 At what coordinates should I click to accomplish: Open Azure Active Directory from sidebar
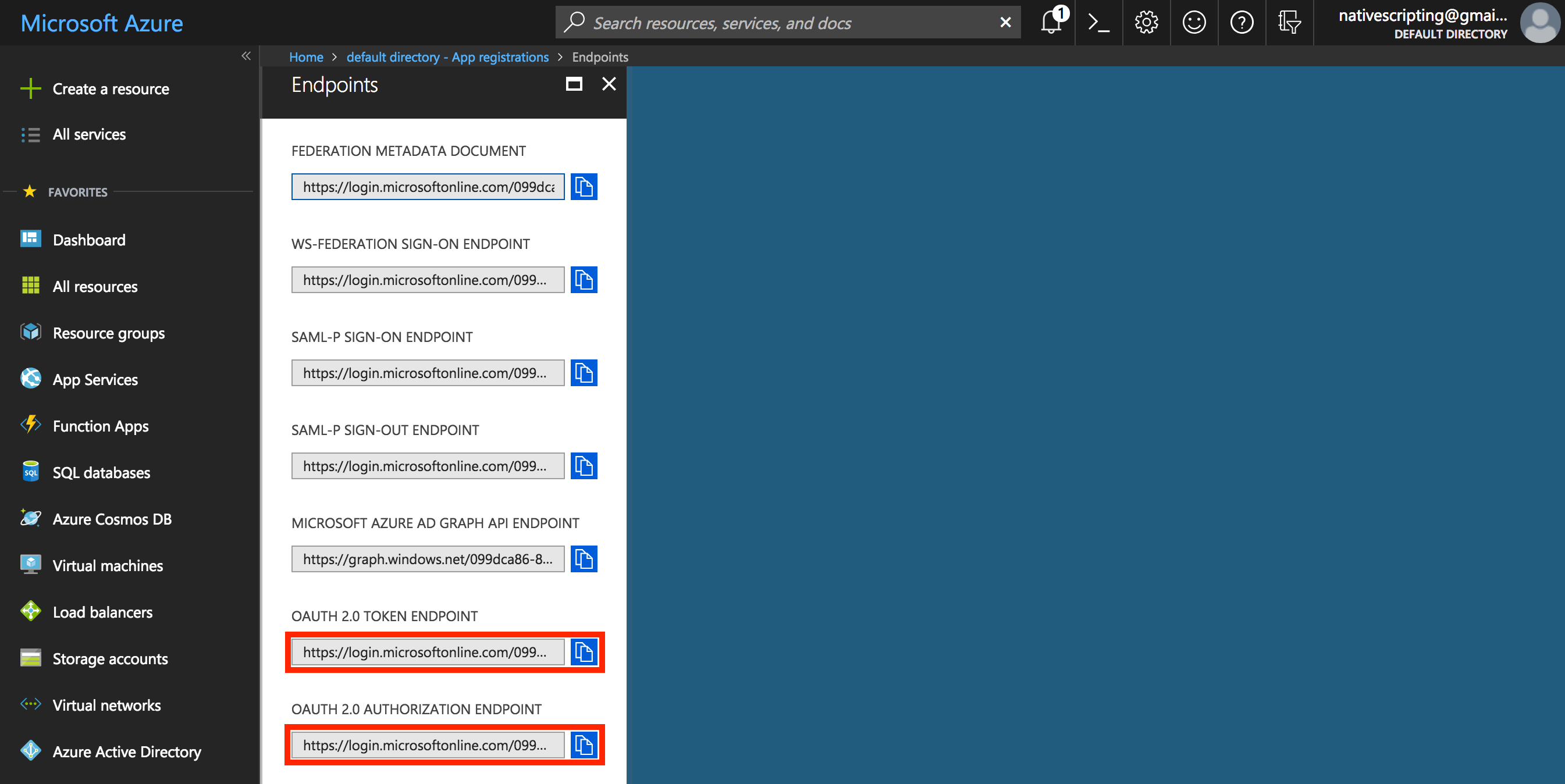click(126, 752)
